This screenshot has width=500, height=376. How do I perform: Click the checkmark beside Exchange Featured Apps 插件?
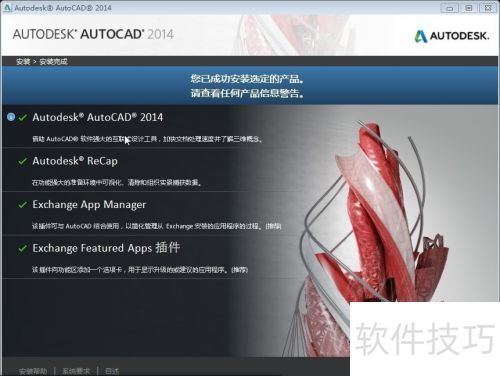pyautogui.click(x=23, y=248)
